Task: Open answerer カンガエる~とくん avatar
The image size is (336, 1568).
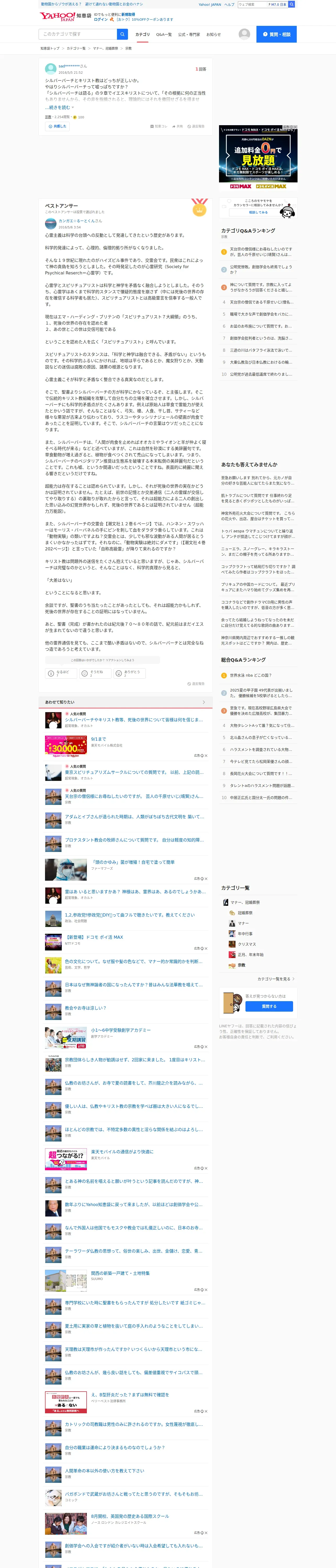Action: pyautogui.click(x=51, y=223)
